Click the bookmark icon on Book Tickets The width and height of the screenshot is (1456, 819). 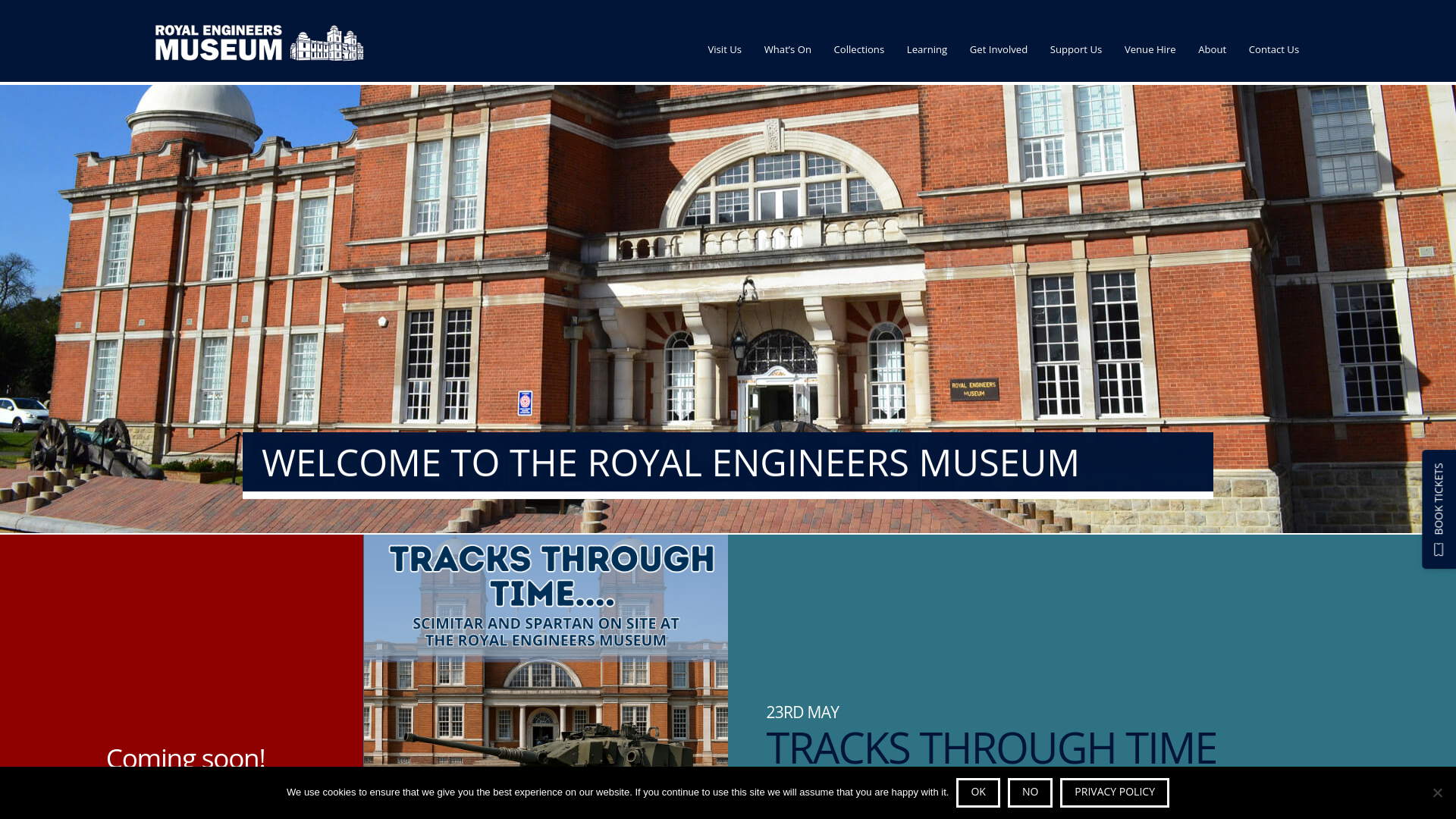(x=1439, y=550)
